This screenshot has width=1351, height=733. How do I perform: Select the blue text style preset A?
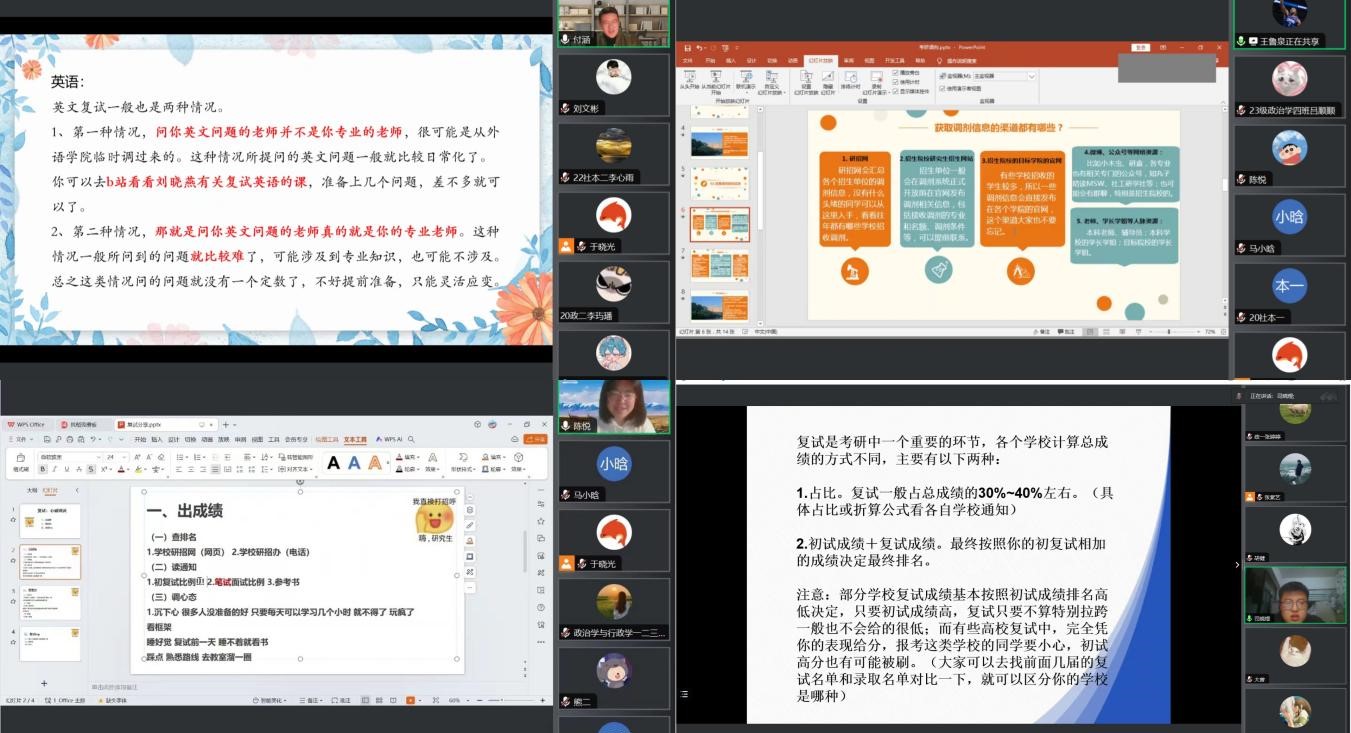coord(354,462)
